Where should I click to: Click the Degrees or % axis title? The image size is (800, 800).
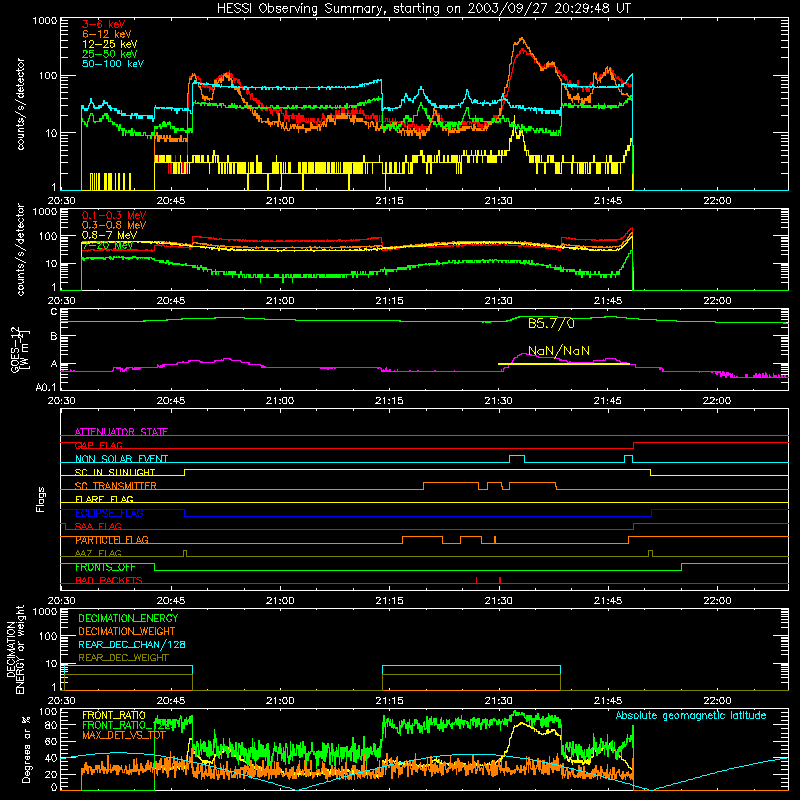tap(26, 750)
